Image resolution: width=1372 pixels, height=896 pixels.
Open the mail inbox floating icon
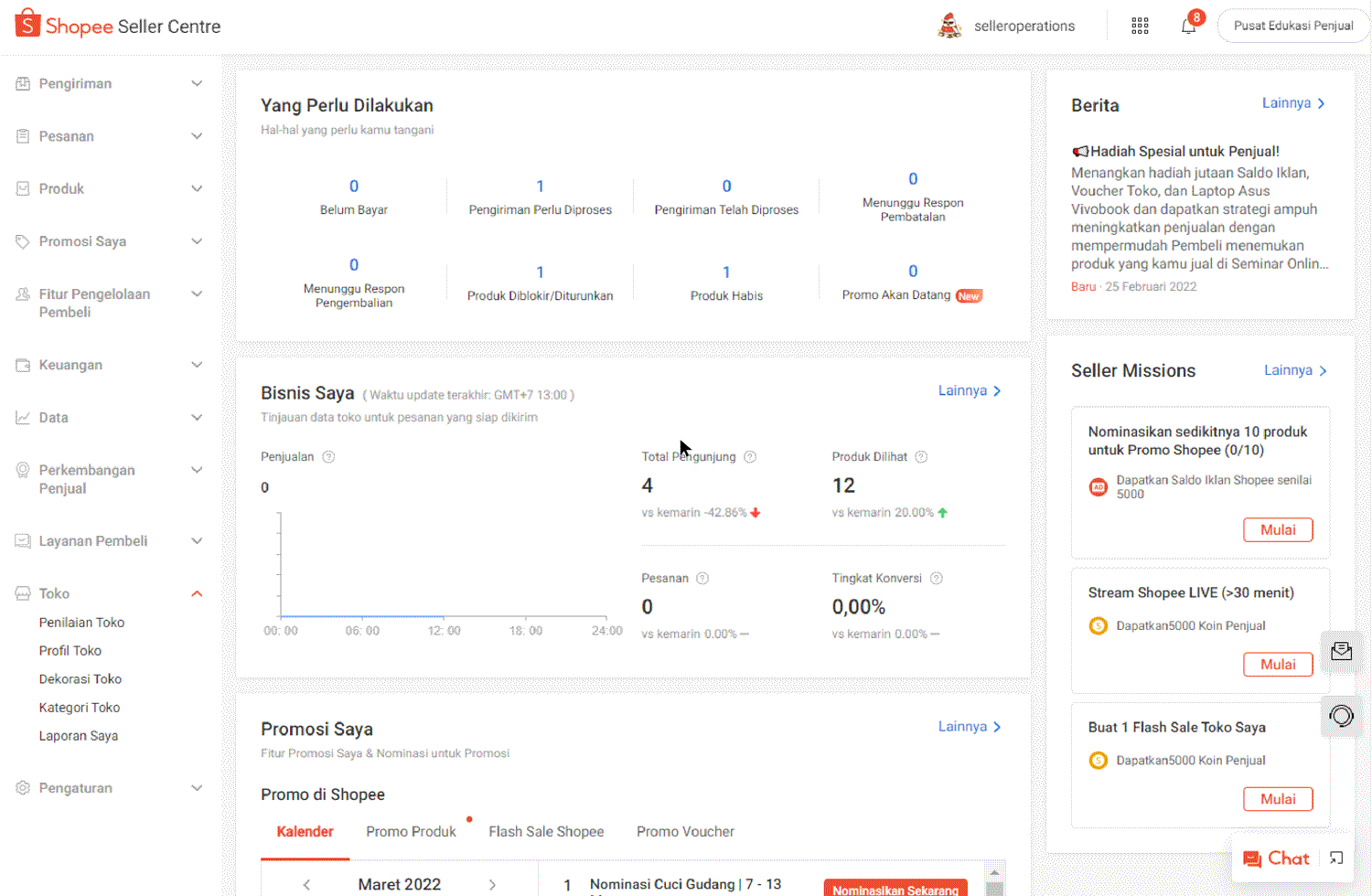coord(1341,651)
